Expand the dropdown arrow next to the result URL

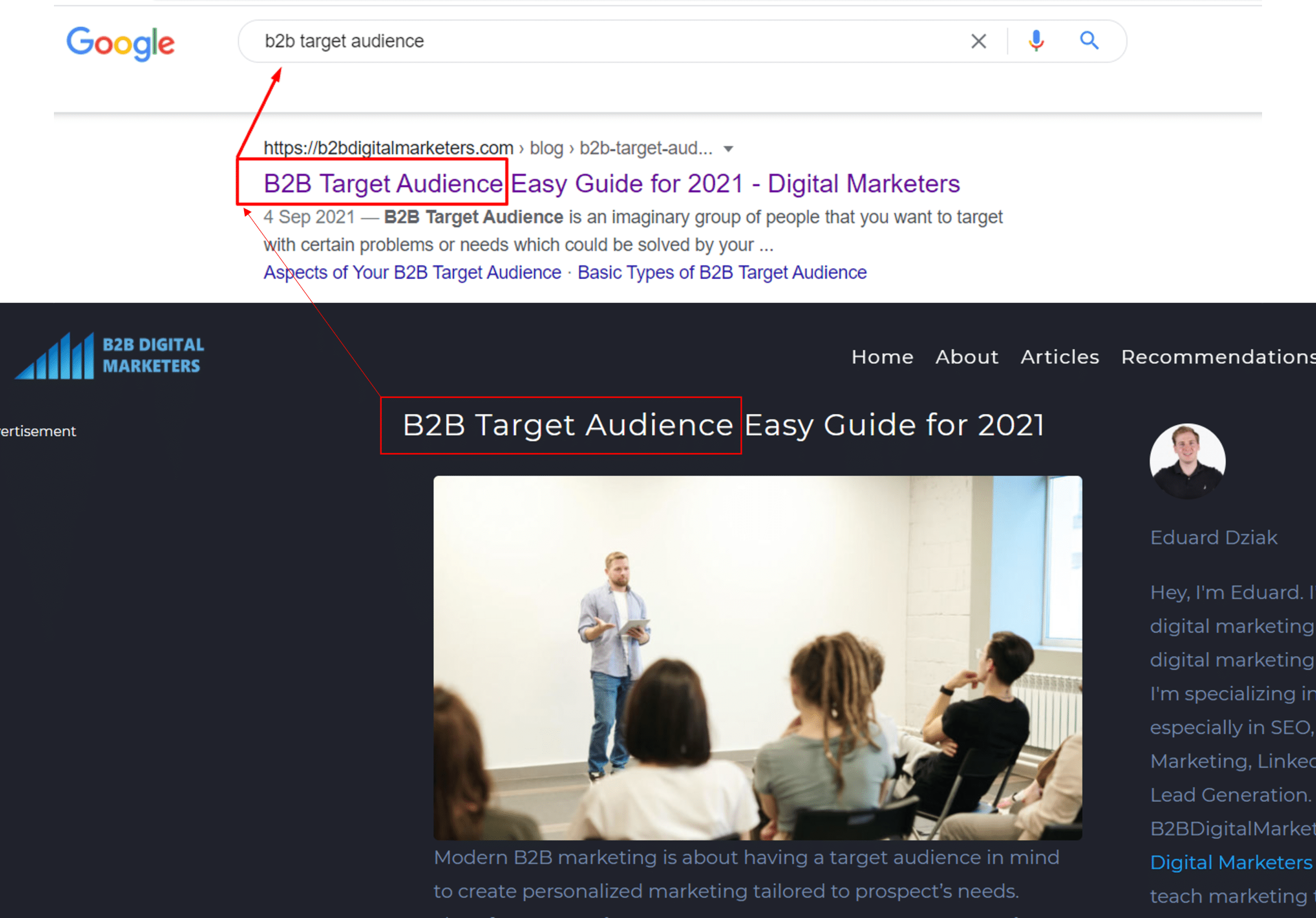[x=728, y=149]
